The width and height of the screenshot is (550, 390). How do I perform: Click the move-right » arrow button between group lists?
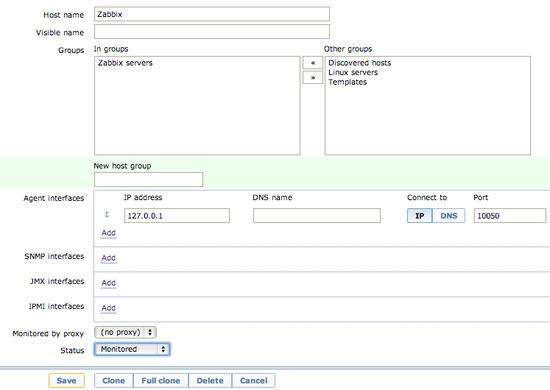pos(313,78)
